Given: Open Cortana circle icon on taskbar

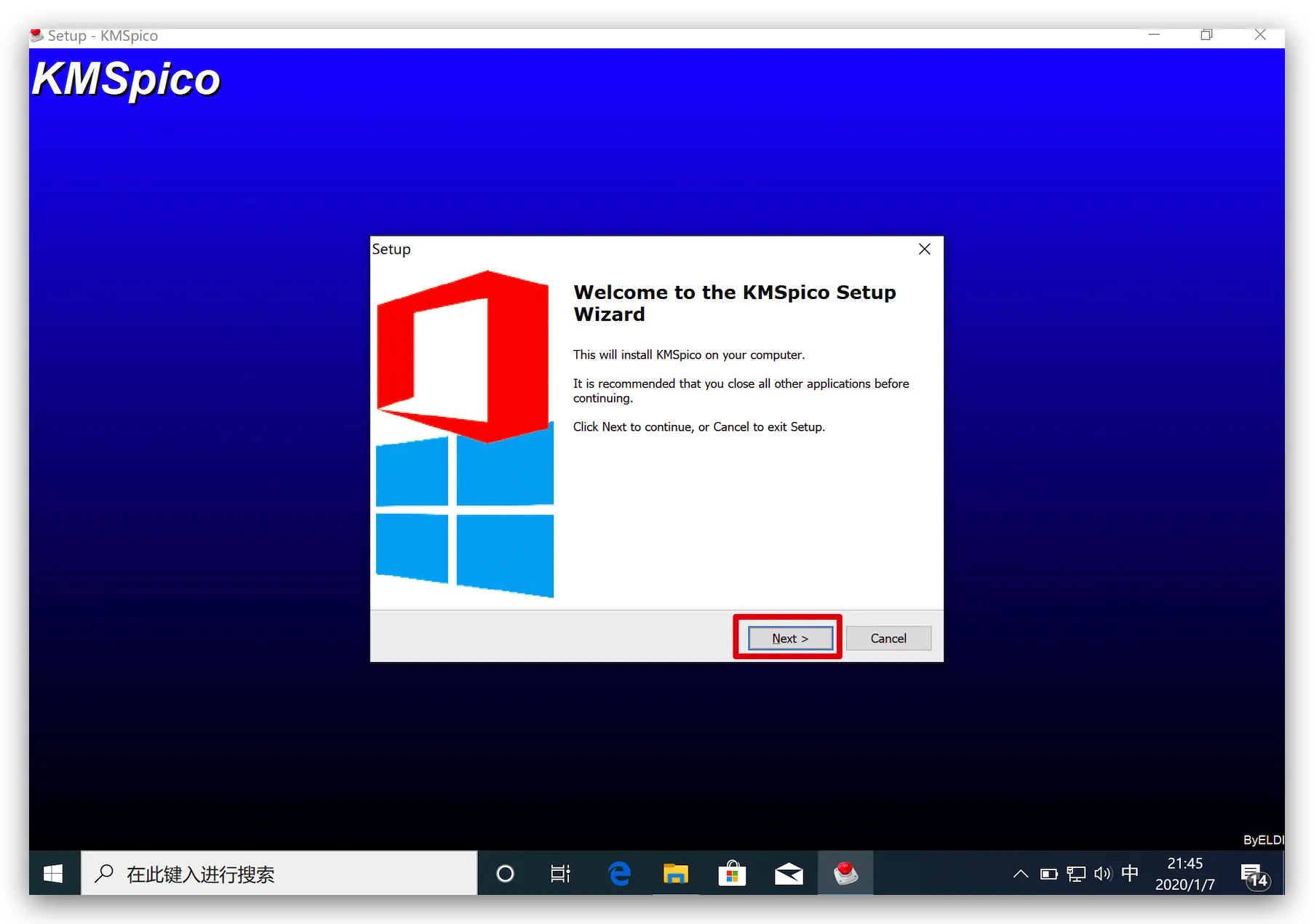Looking at the screenshot, I should click(x=505, y=873).
